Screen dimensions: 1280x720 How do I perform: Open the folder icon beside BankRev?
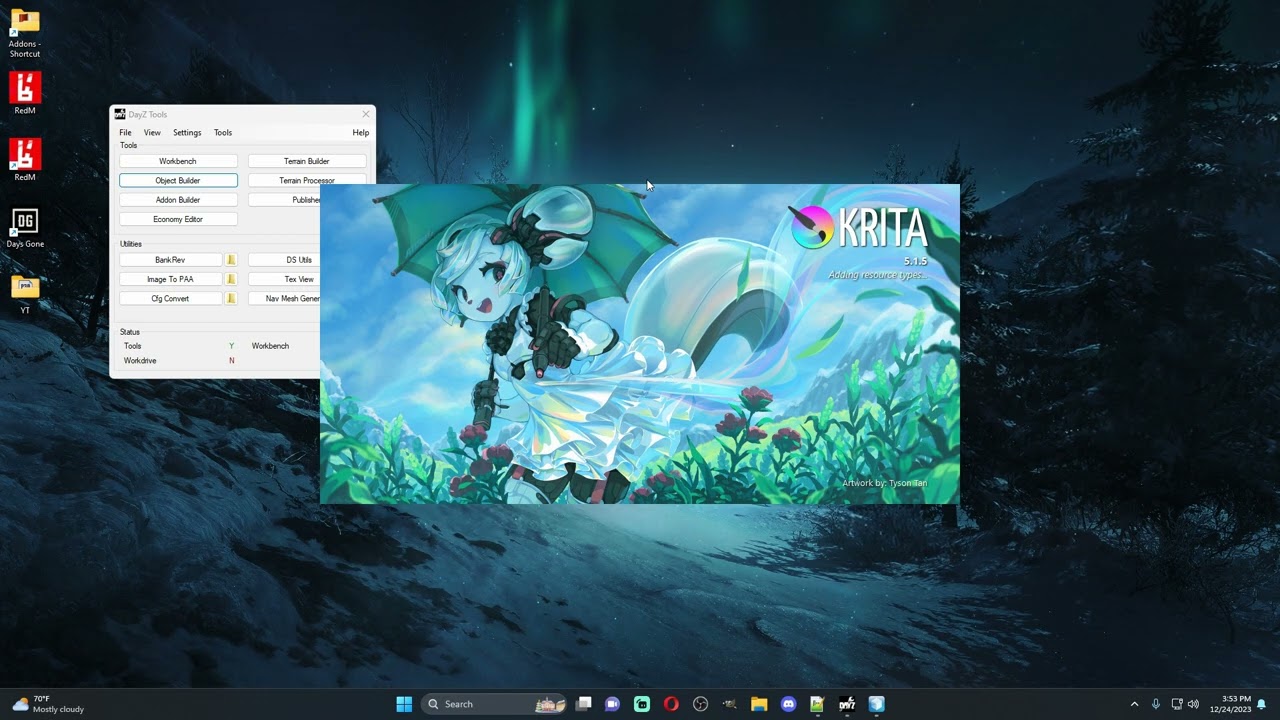pos(231,260)
